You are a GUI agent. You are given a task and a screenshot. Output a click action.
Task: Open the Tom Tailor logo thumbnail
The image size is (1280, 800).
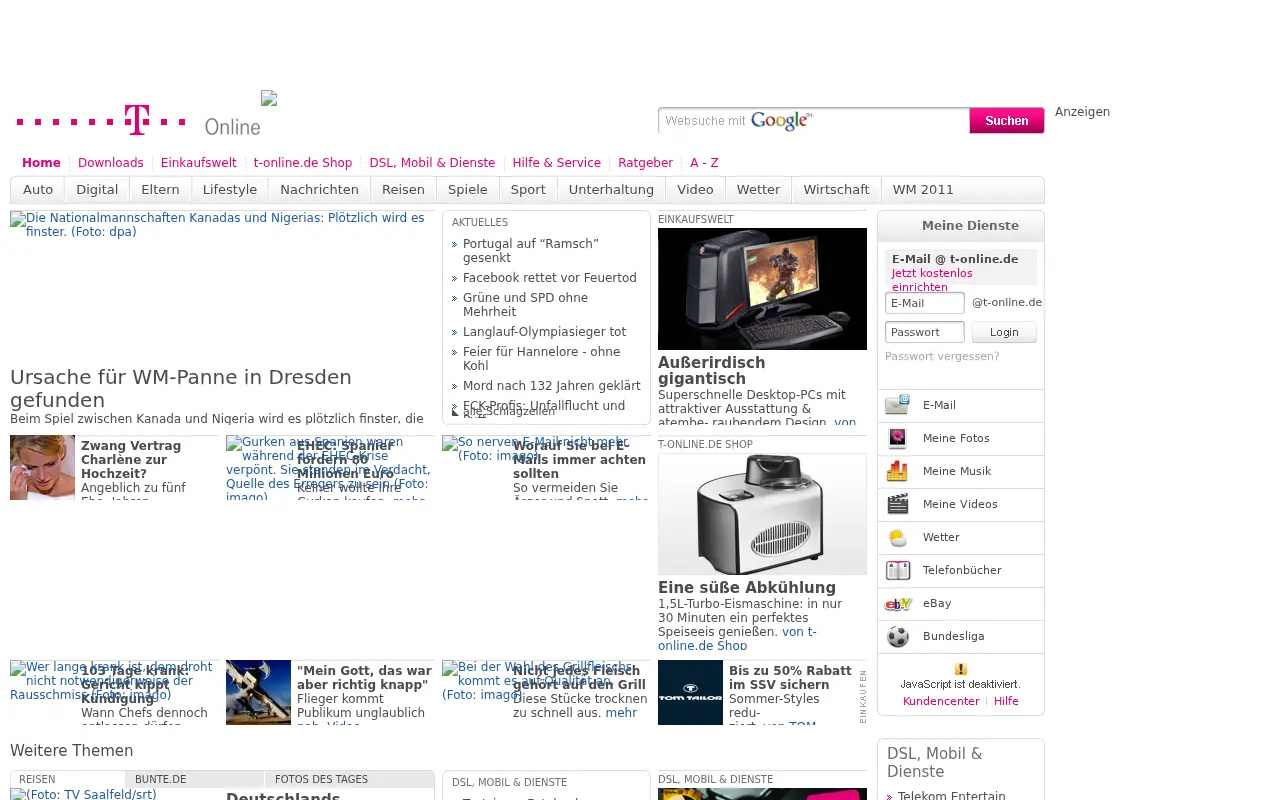pyautogui.click(x=690, y=692)
